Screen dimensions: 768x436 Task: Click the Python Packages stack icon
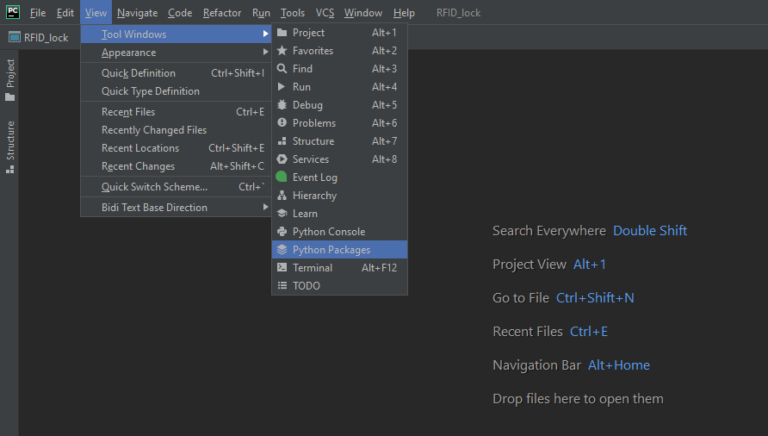pos(282,250)
